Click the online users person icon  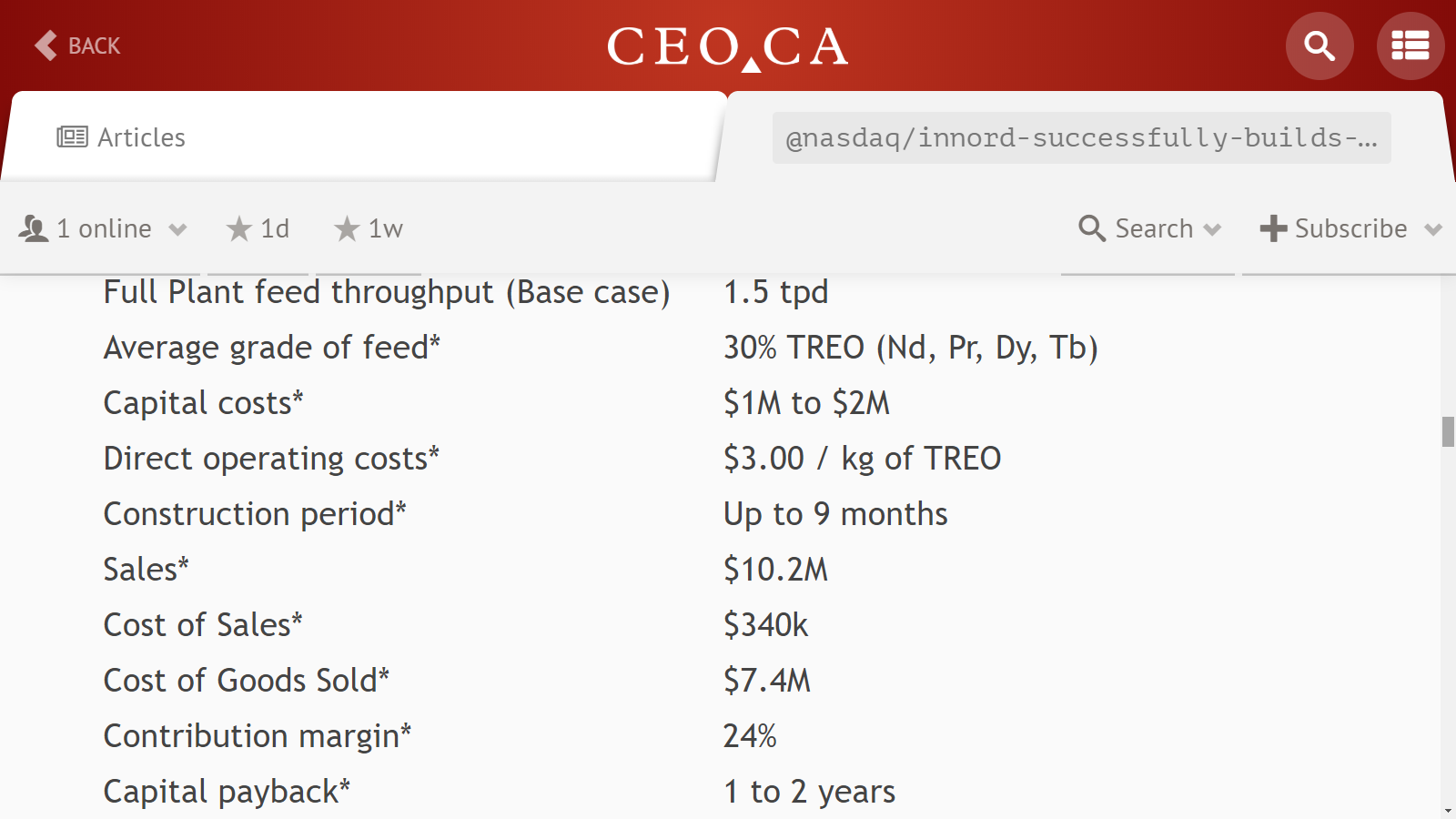pos(34,228)
